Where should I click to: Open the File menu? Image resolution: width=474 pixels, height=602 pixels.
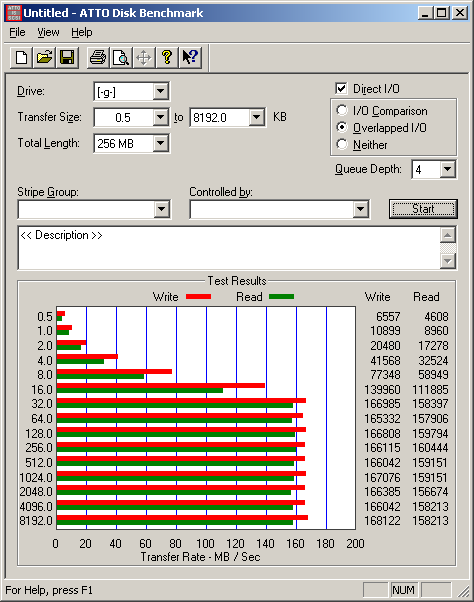tap(17, 32)
